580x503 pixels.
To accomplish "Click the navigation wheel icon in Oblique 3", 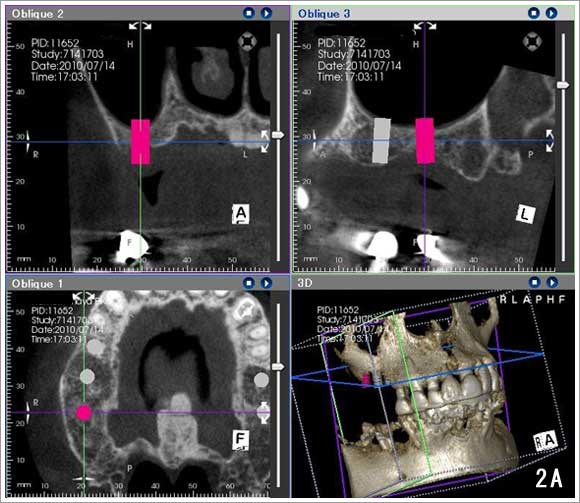I will click(532, 41).
